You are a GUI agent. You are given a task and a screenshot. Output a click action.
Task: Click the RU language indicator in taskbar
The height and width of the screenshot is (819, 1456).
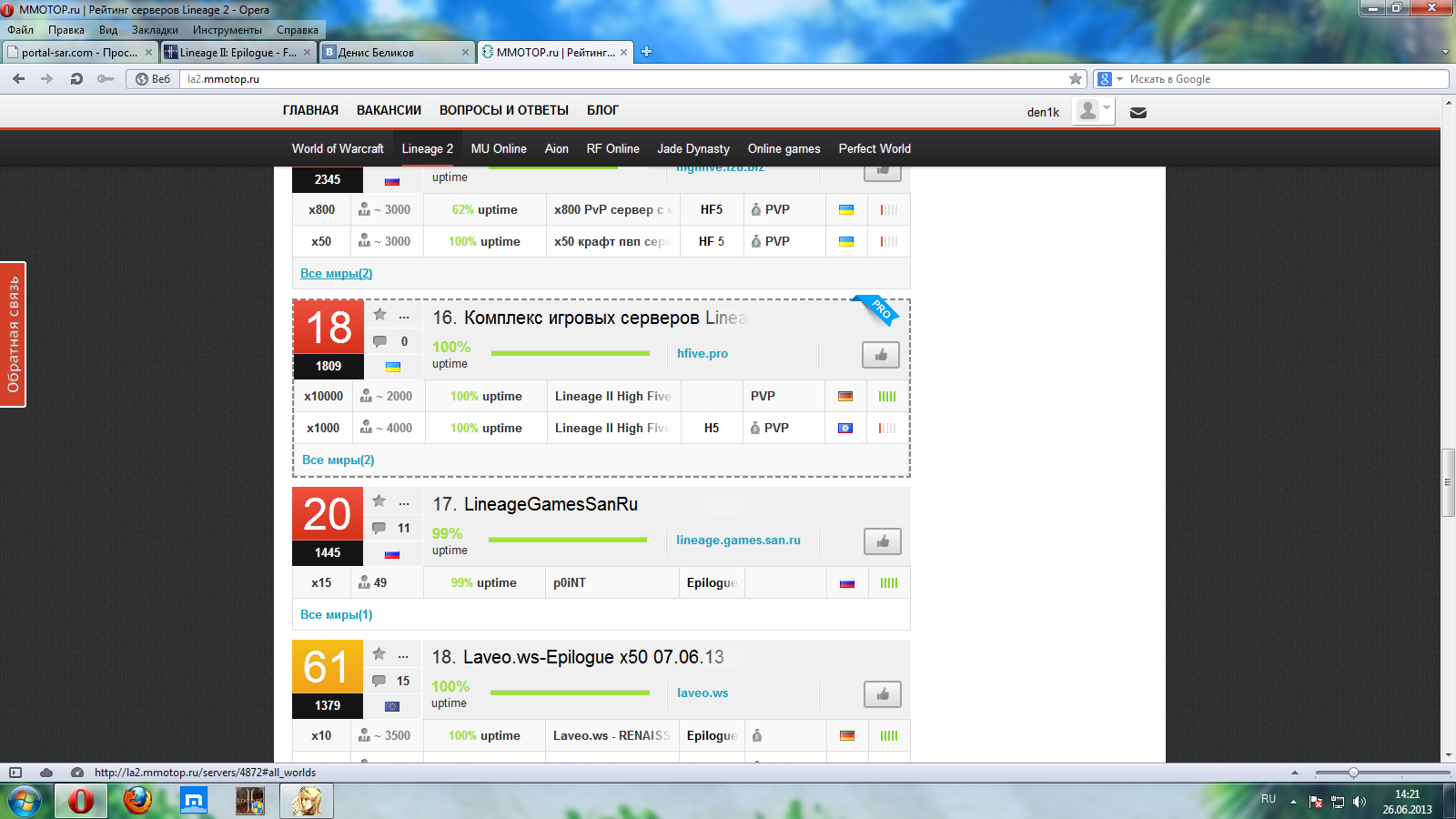(1269, 799)
